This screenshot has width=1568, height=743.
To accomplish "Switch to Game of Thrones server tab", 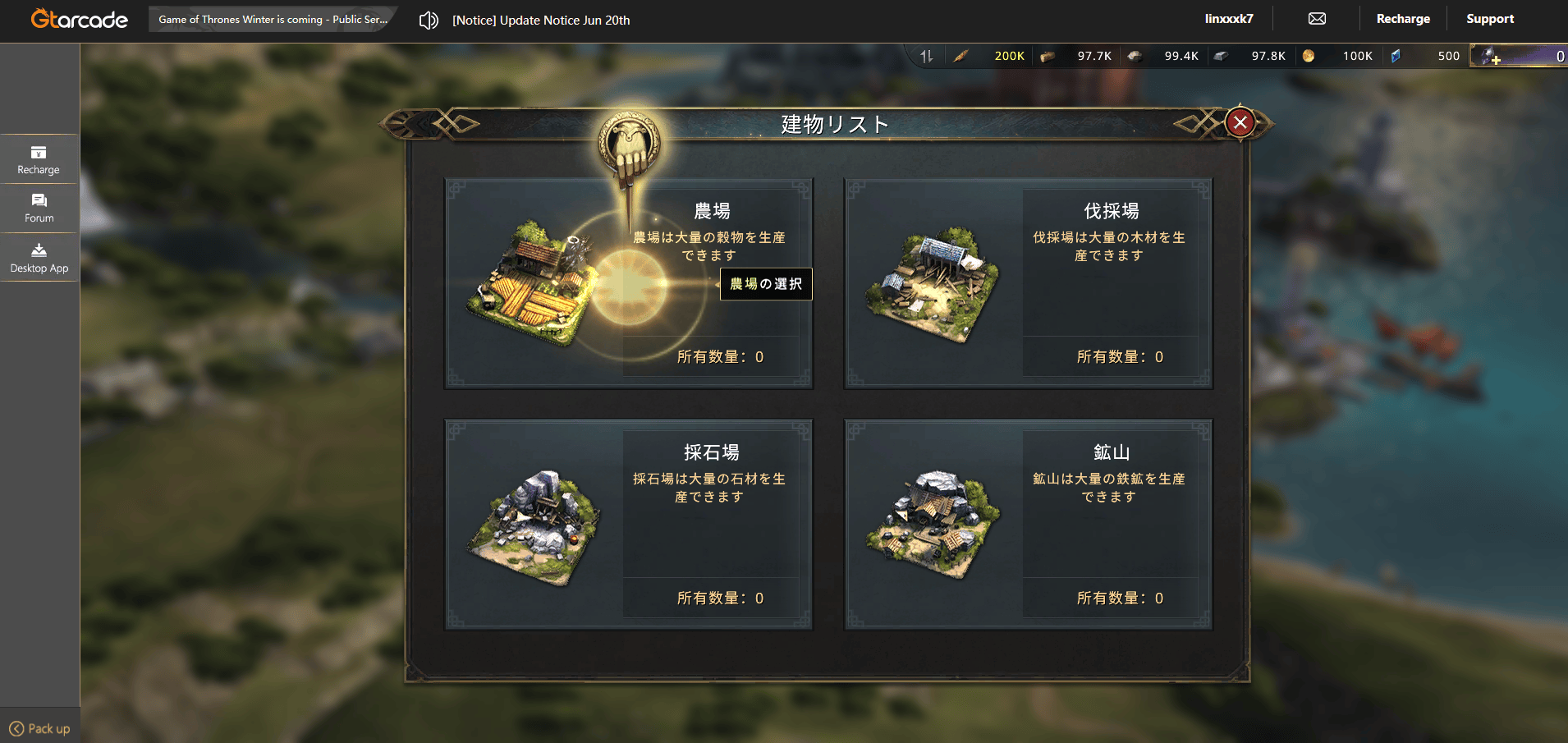I will tap(273, 19).
